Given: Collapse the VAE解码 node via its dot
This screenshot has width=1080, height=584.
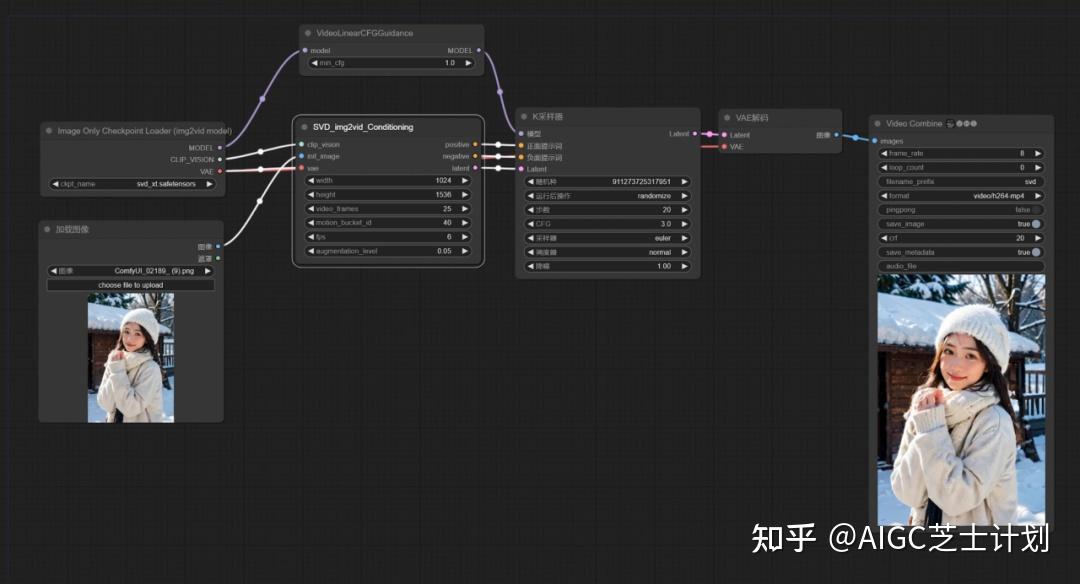Looking at the screenshot, I should (x=728, y=115).
